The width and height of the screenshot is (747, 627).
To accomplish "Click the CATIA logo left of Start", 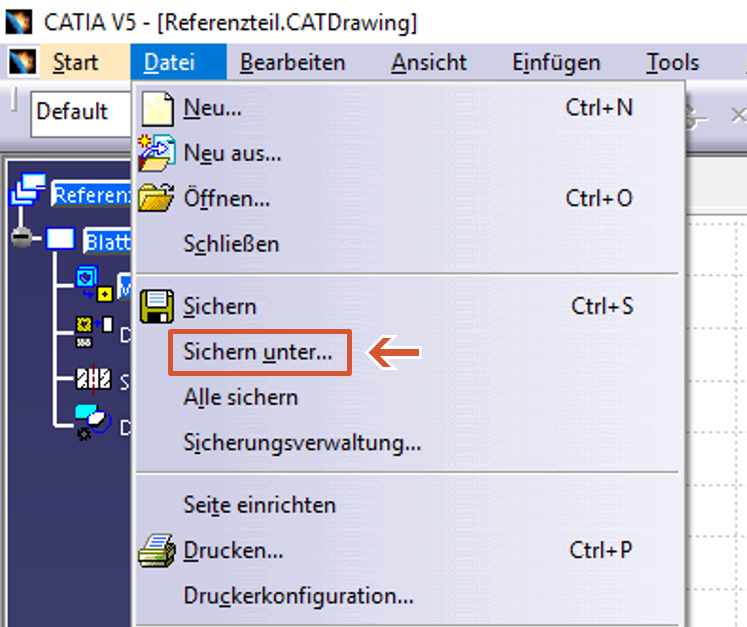I will [22, 63].
